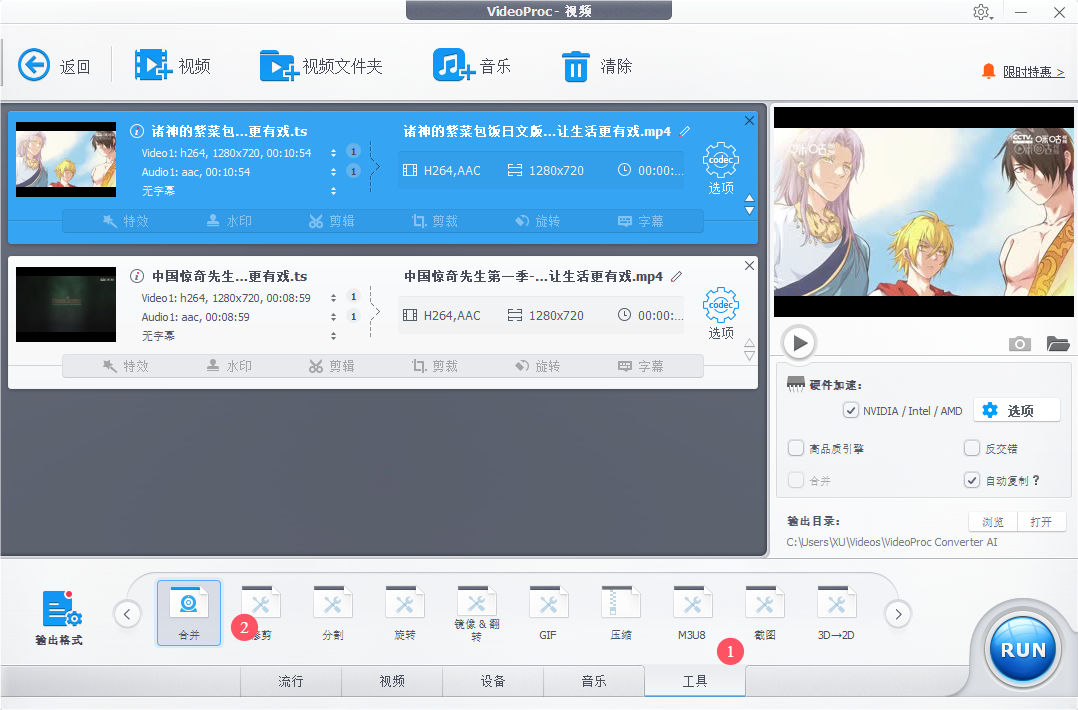The image size is (1078, 710).
Task: Click the right arrow to show more tools
Action: point(898,614)
